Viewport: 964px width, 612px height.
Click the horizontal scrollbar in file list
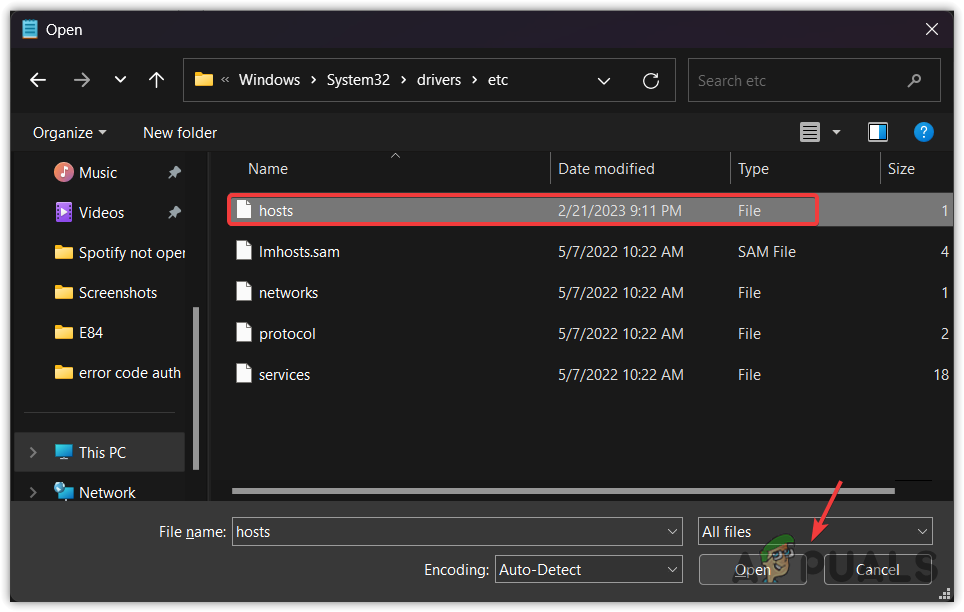tap(562, 491)
